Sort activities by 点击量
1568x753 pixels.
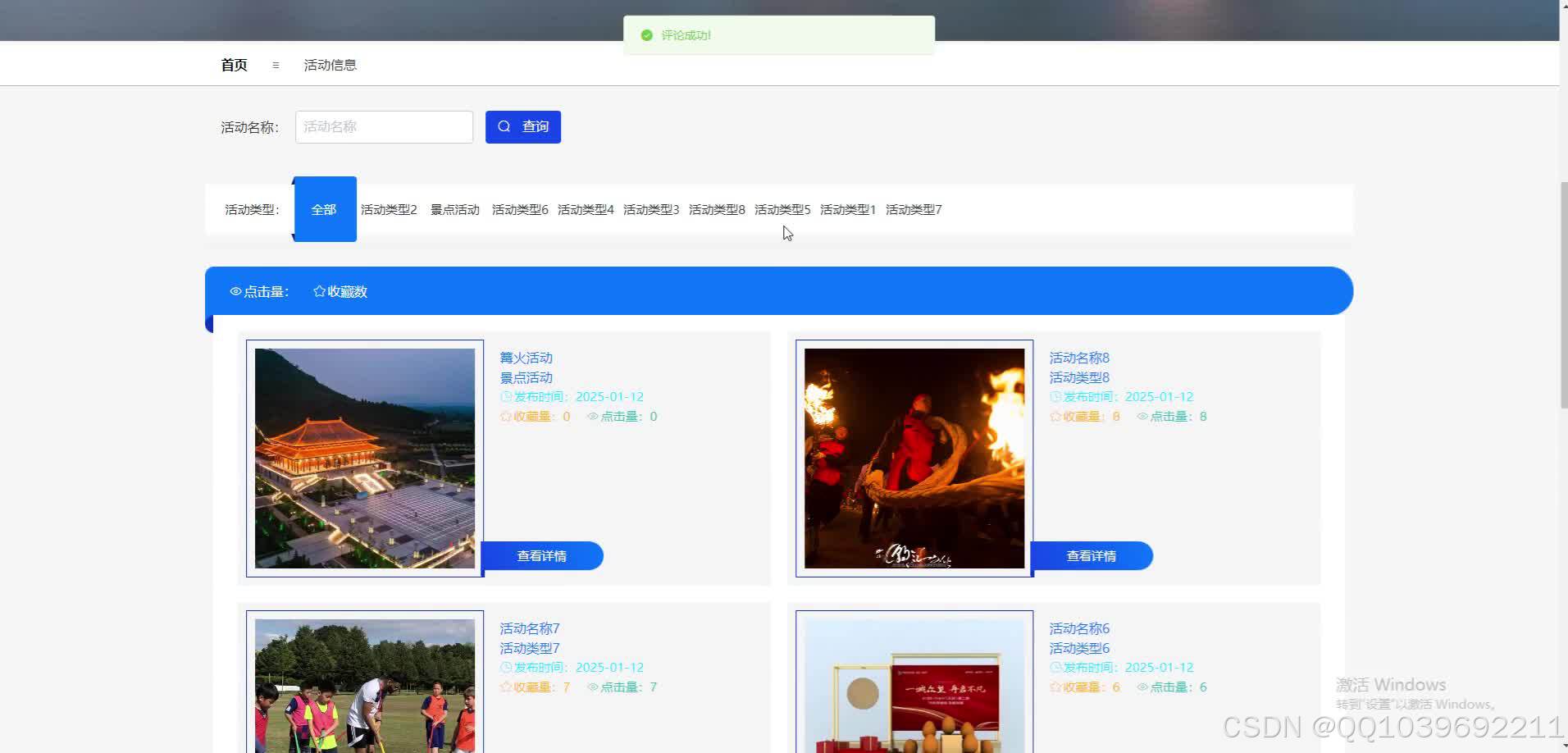[x=259, y=292]
